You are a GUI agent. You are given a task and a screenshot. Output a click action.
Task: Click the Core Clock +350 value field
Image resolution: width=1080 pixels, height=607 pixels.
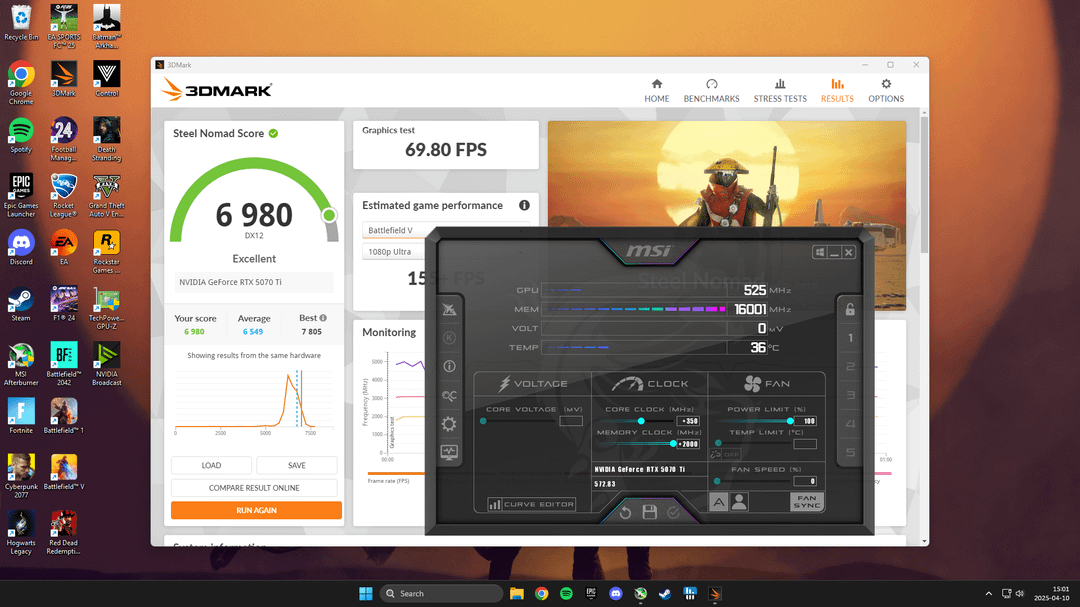tap(688, 421)
